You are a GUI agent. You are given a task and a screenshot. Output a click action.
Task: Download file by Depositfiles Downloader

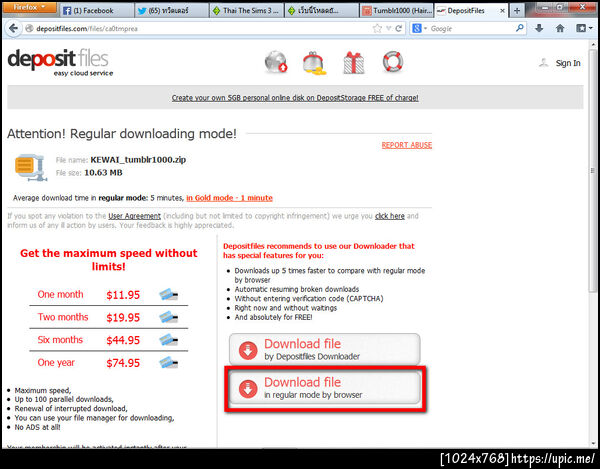coord(324,349)
